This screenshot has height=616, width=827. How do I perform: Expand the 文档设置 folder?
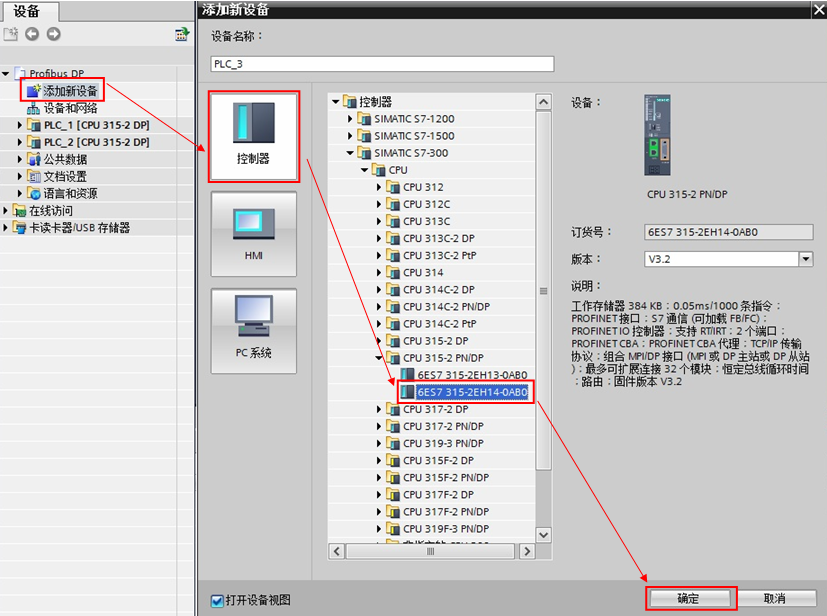pos(20,176)
